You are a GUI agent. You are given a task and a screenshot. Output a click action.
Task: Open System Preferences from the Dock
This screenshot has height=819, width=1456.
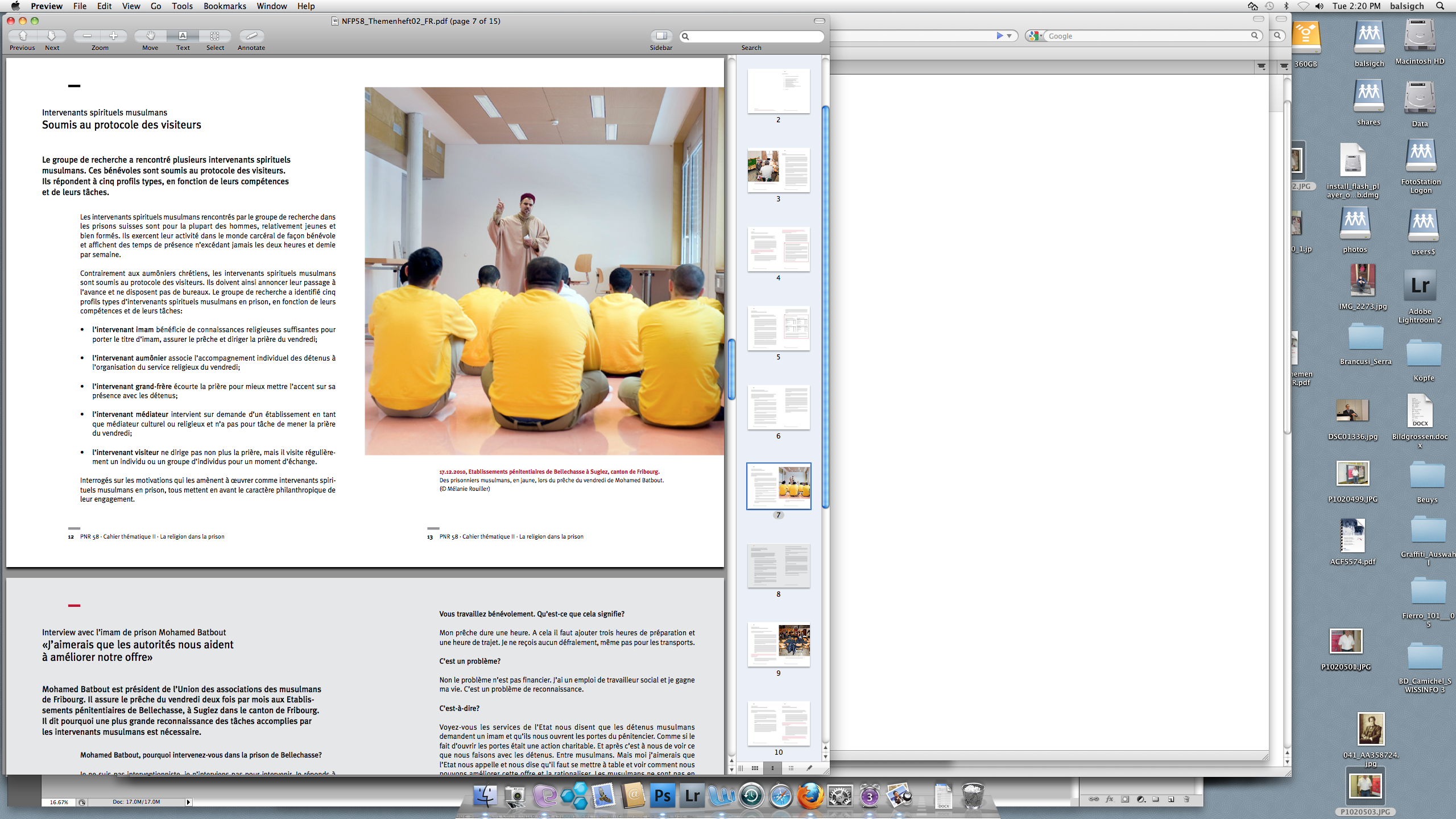point(840,796)
